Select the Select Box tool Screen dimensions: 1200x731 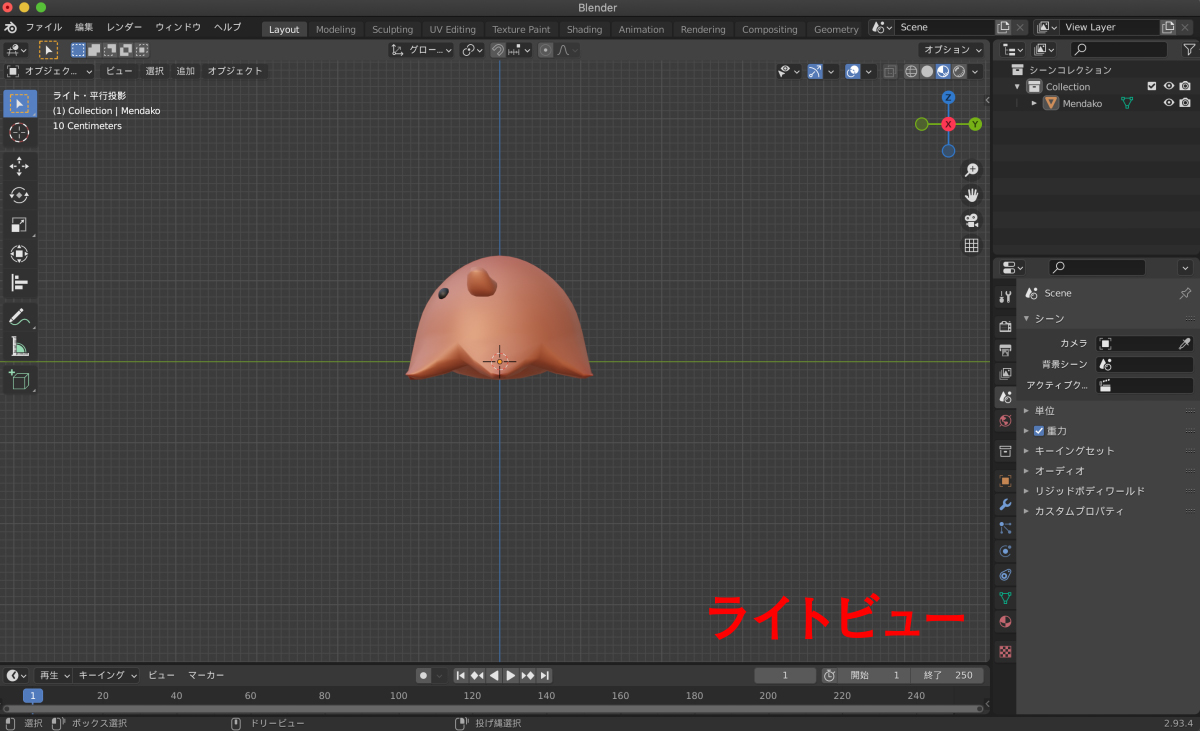(x=19, y=104)
